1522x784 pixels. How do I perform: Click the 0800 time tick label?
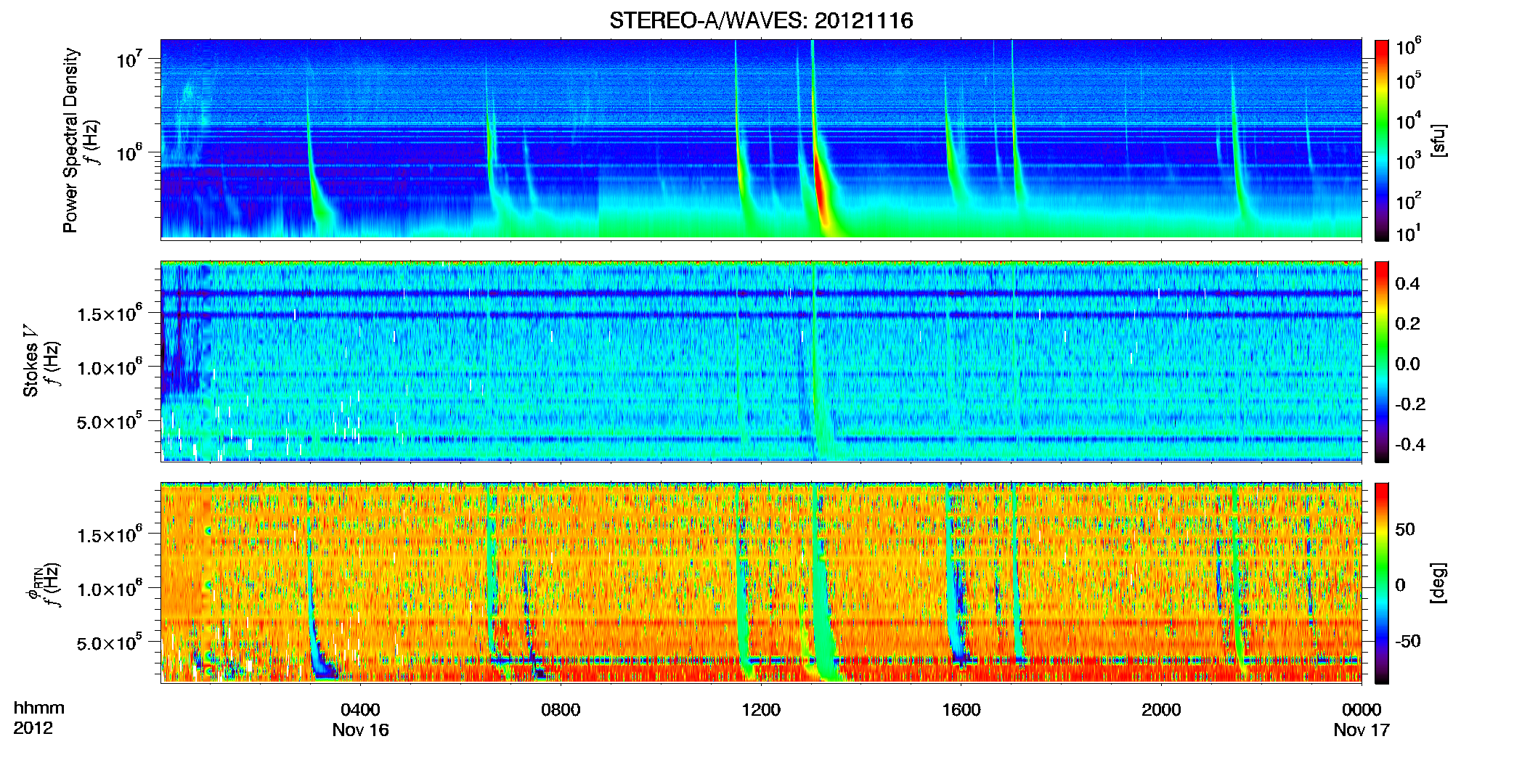coord(561,710)
